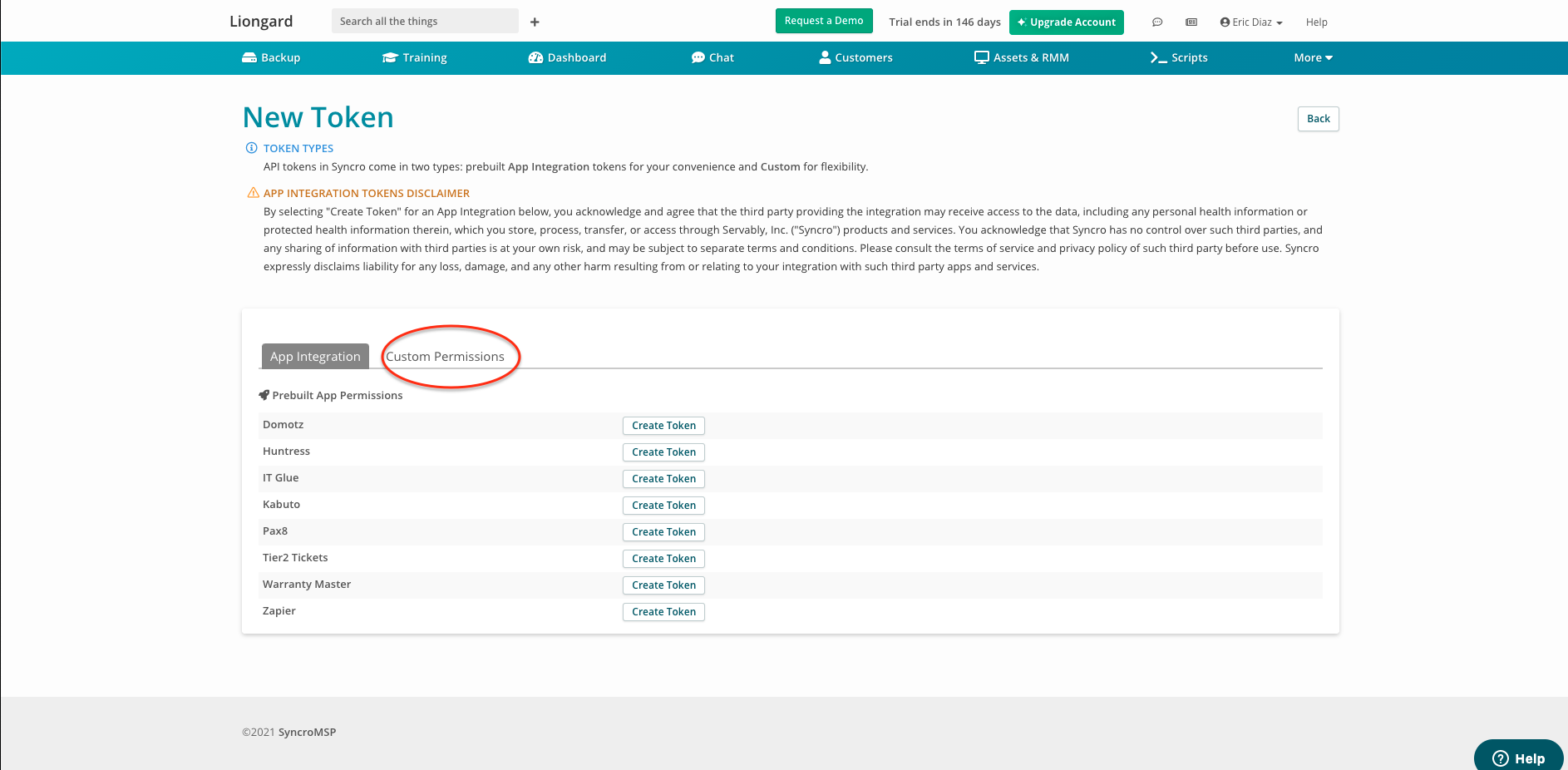Click the Kabuto row label
The image size is (1568, 770).
coord(282,505)
